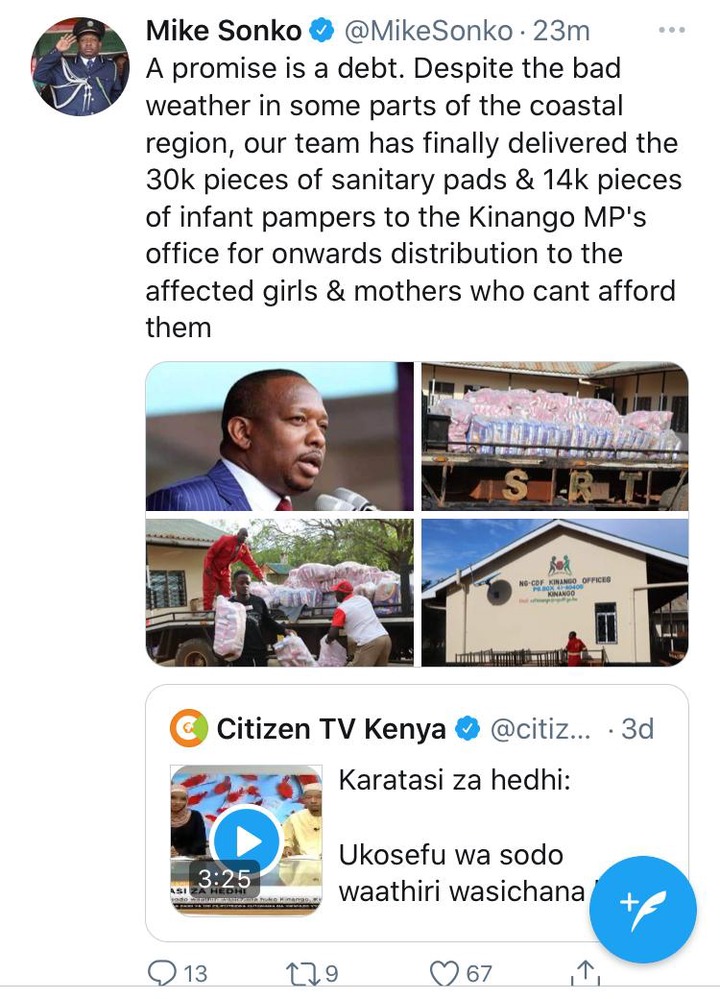View photo of man speaking at microphones
The width and height of the screenshot is (720, 999).
click(x=279, y=436)
